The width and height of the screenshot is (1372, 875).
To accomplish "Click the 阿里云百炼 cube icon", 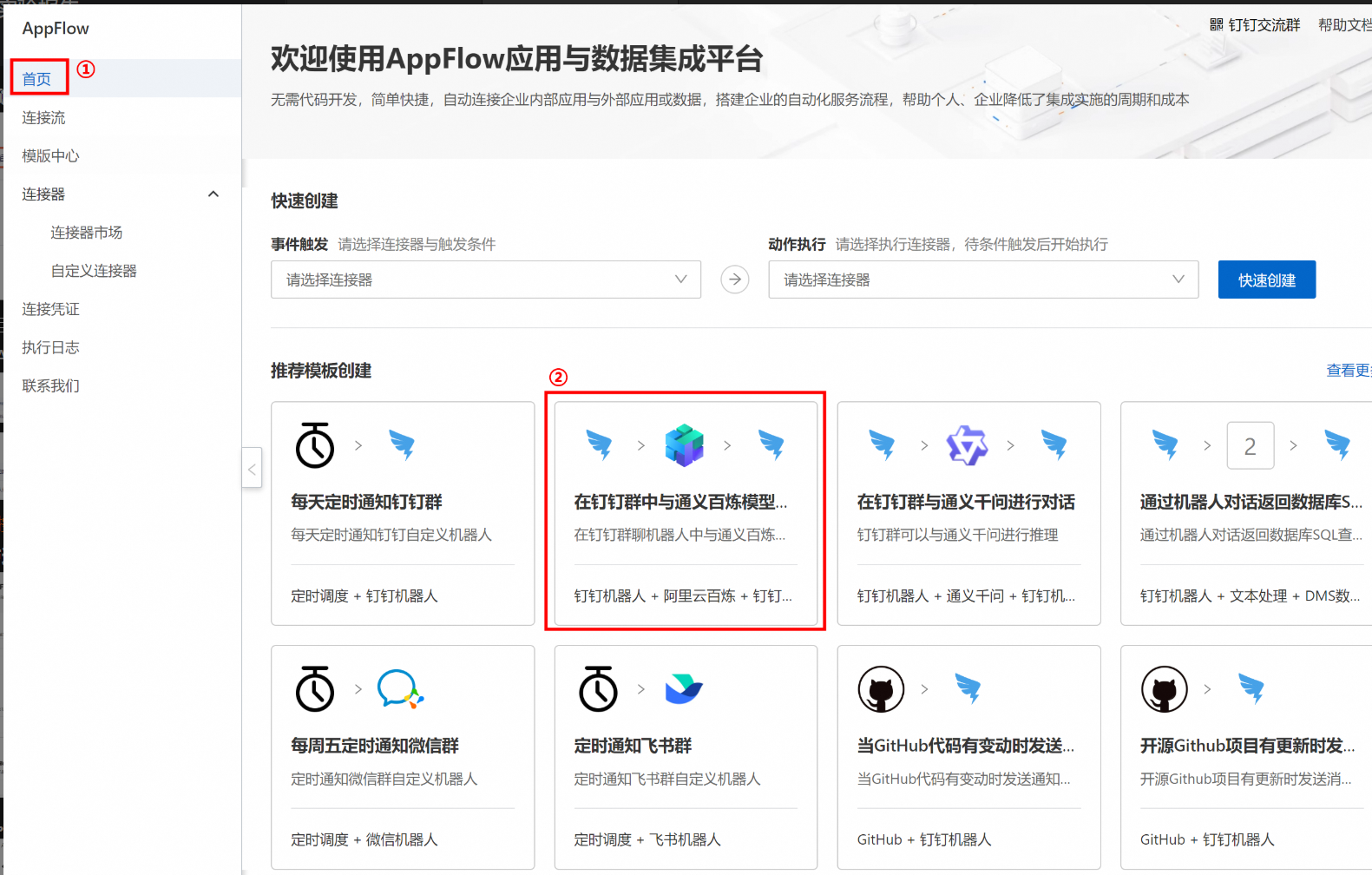I will tap(684, 445).
